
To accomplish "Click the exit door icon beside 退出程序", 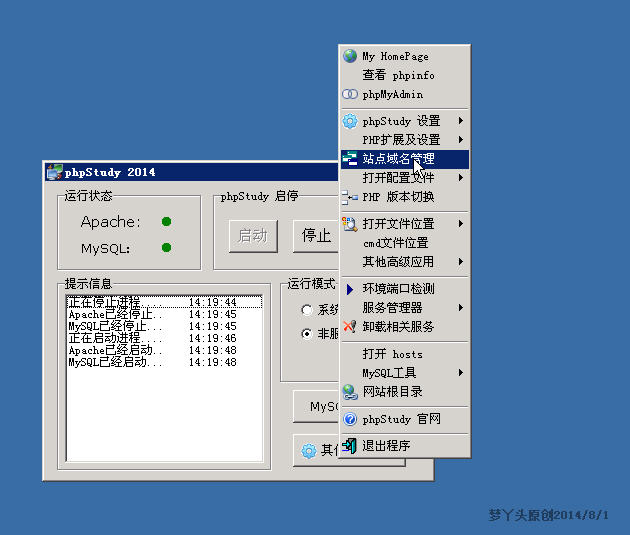I will (349, 446).
